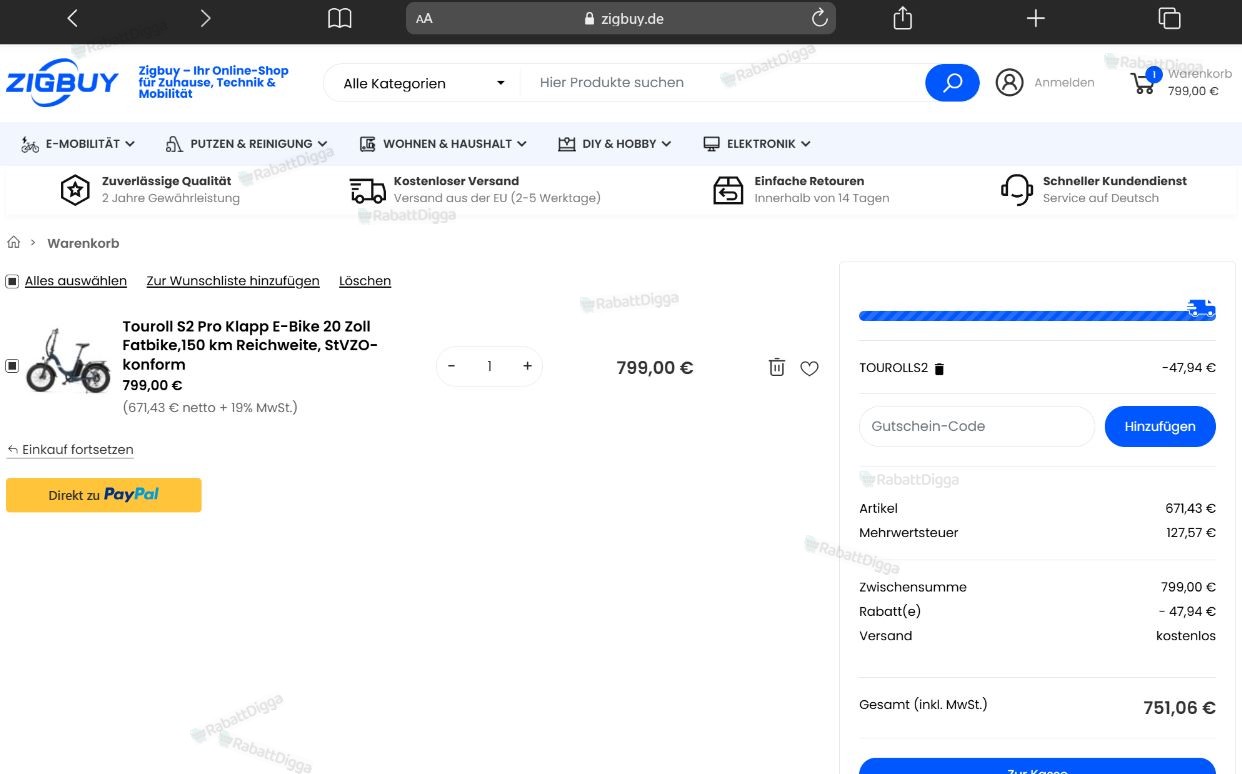1242x774 pixels.
Task: Show the Safari tab overview
Action: (1169, 18)
